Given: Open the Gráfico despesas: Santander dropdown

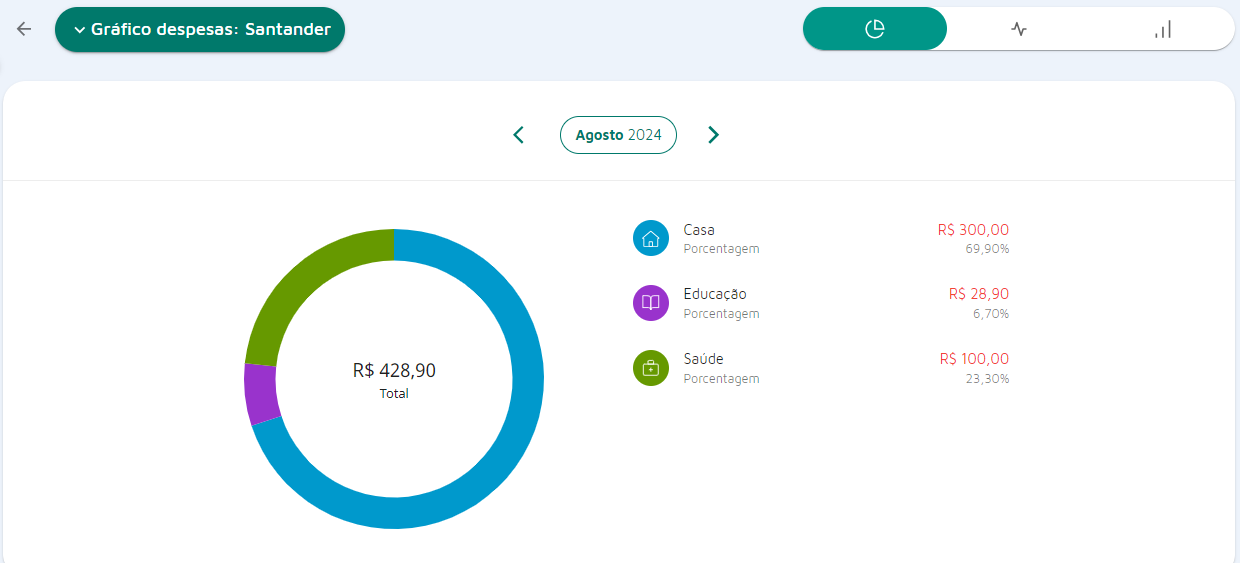Looking at the screenshot, I should (200, 30).
